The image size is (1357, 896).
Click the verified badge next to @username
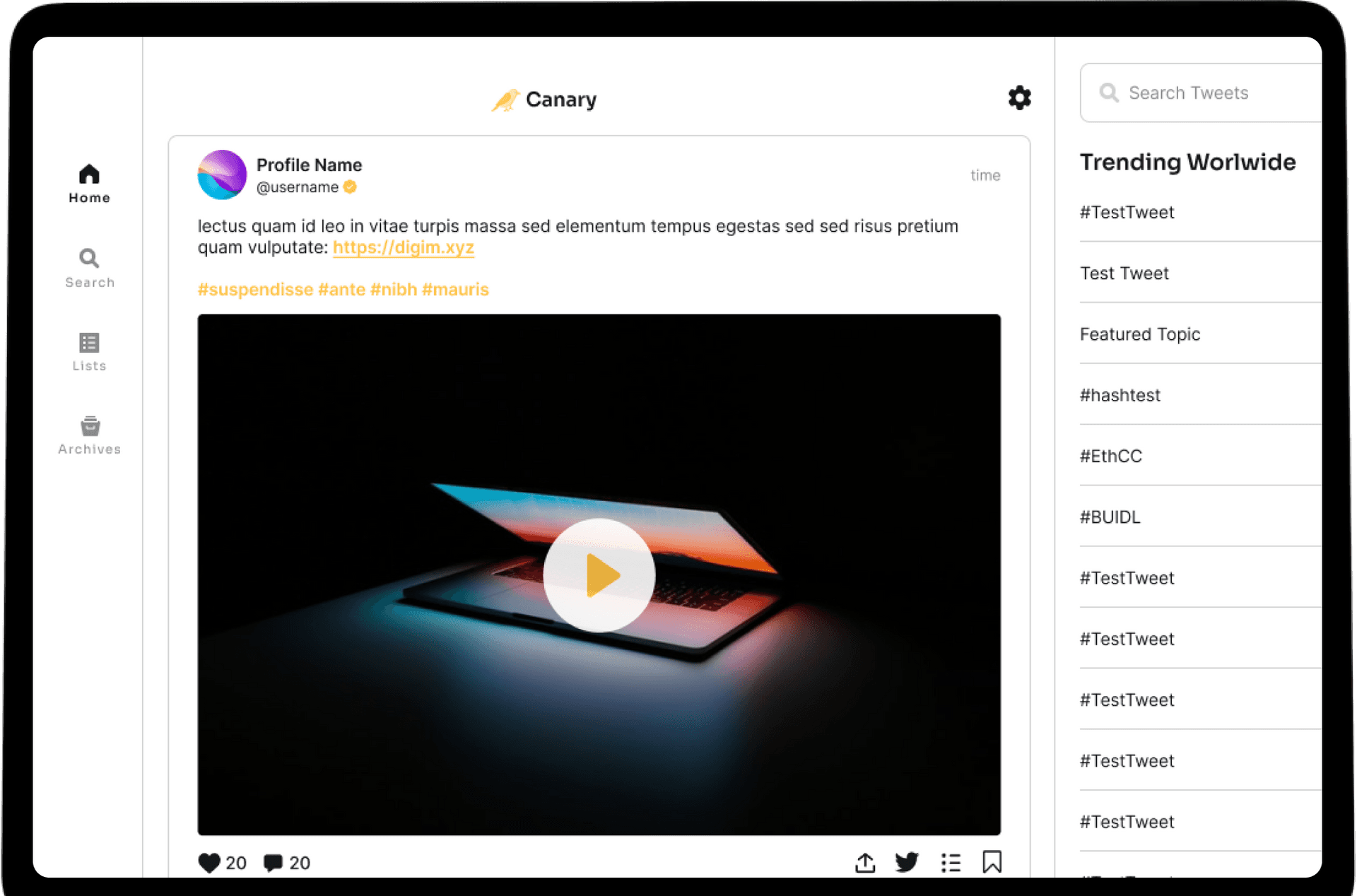(x=351, y=187)
